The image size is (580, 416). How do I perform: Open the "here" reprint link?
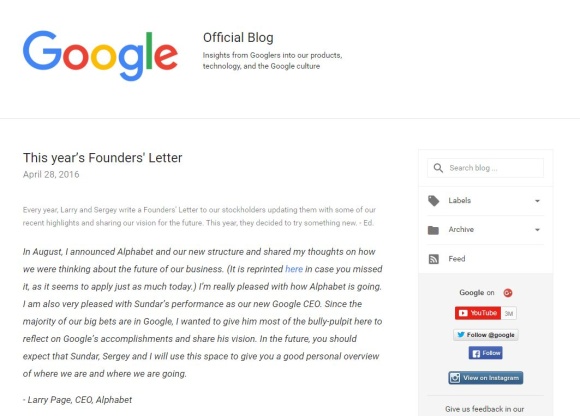click(x=294, y=269)
